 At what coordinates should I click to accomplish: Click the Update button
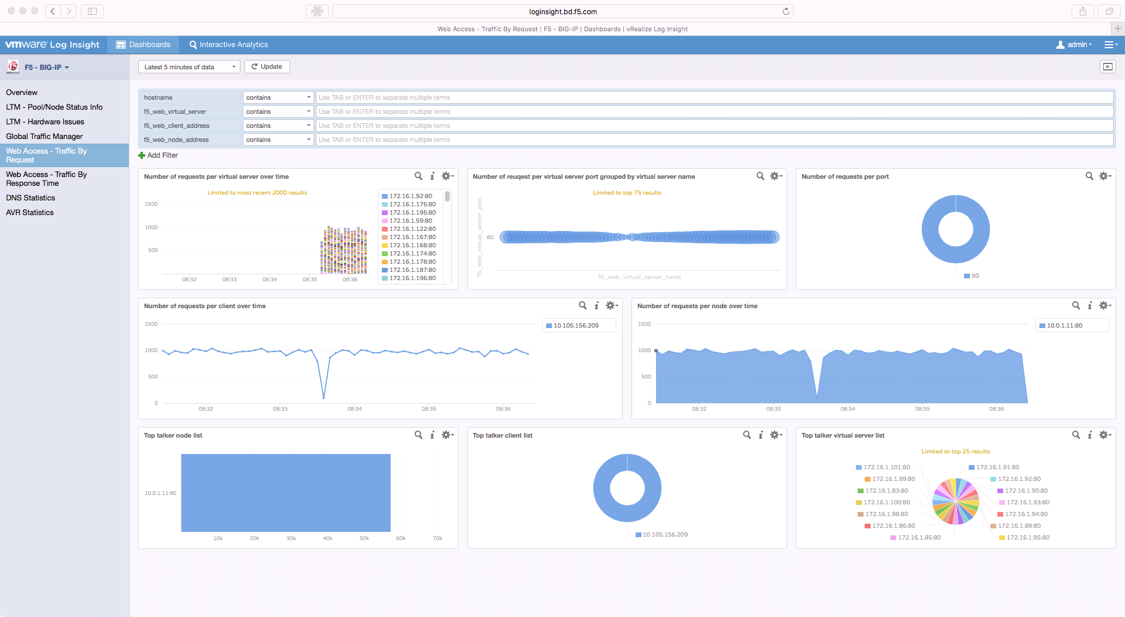coord(267,67)
